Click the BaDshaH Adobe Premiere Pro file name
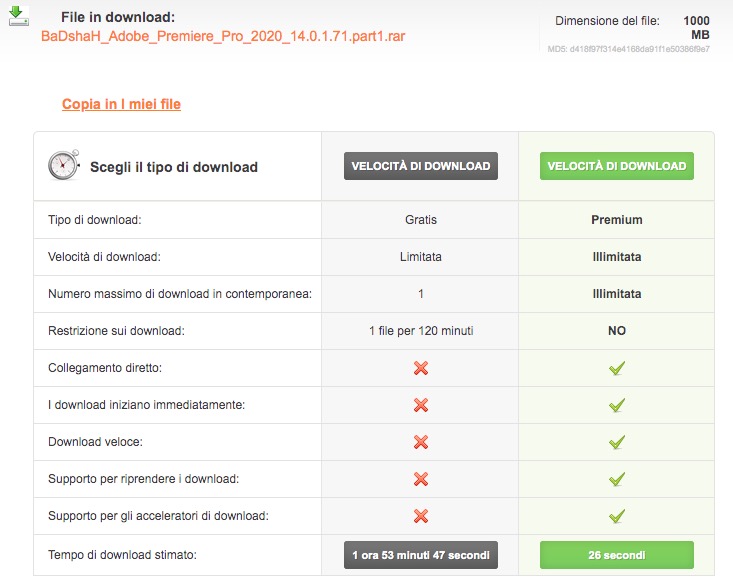This screenshot has width=733, height=588. [223, 36]
